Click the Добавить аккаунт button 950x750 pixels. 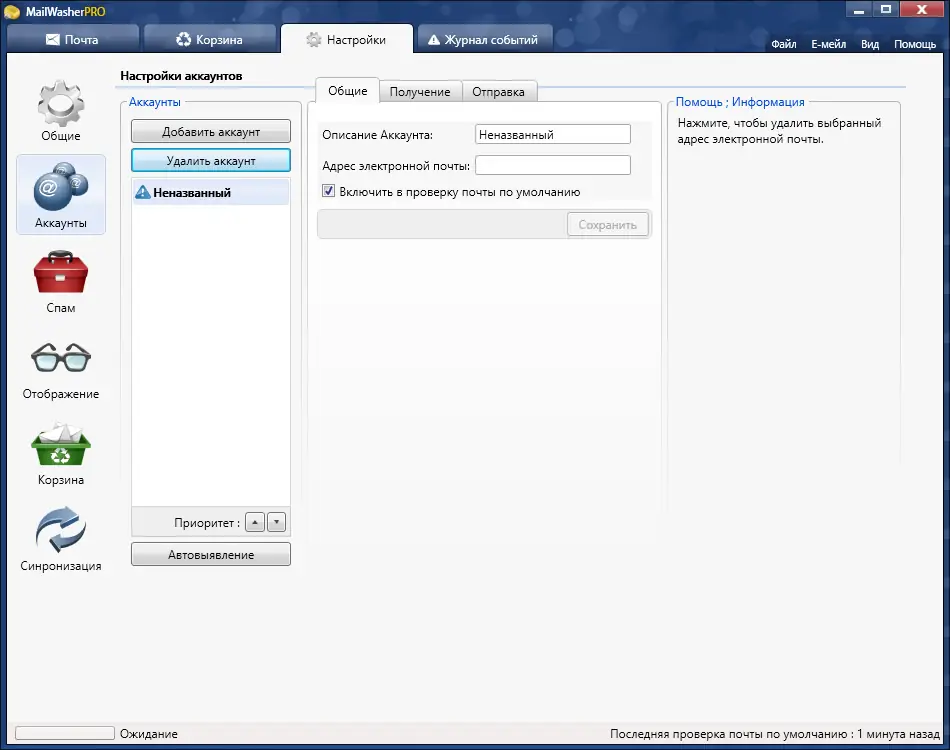[211, 131]
